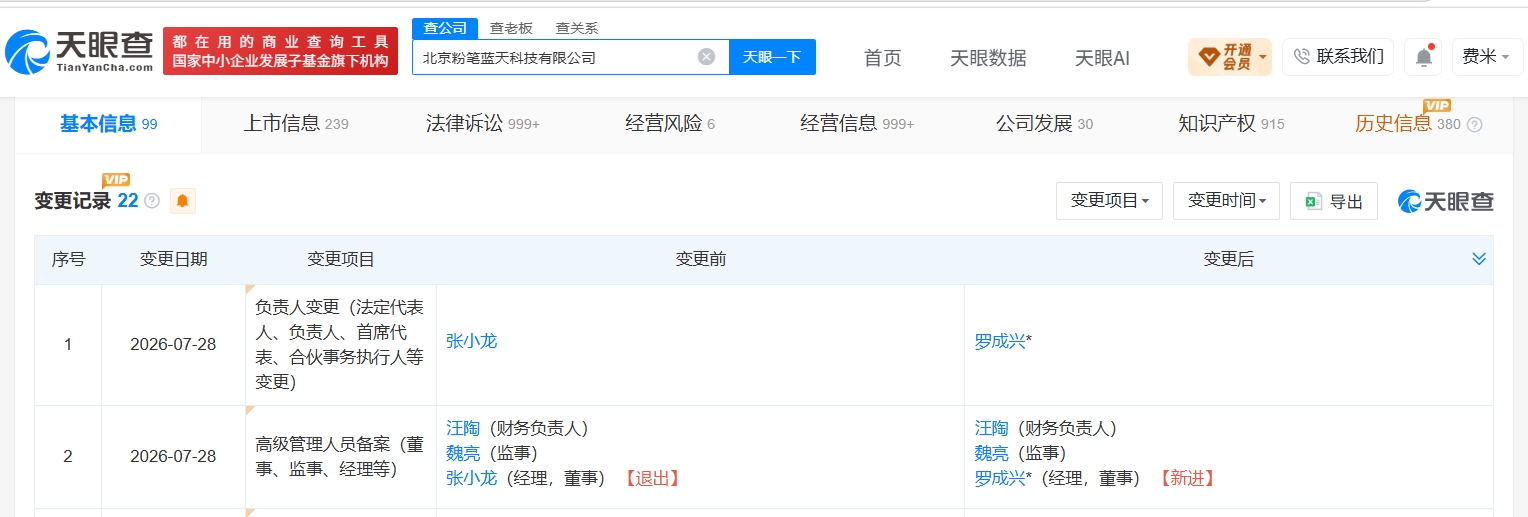Expand table with double-chevron icon

1479,259
